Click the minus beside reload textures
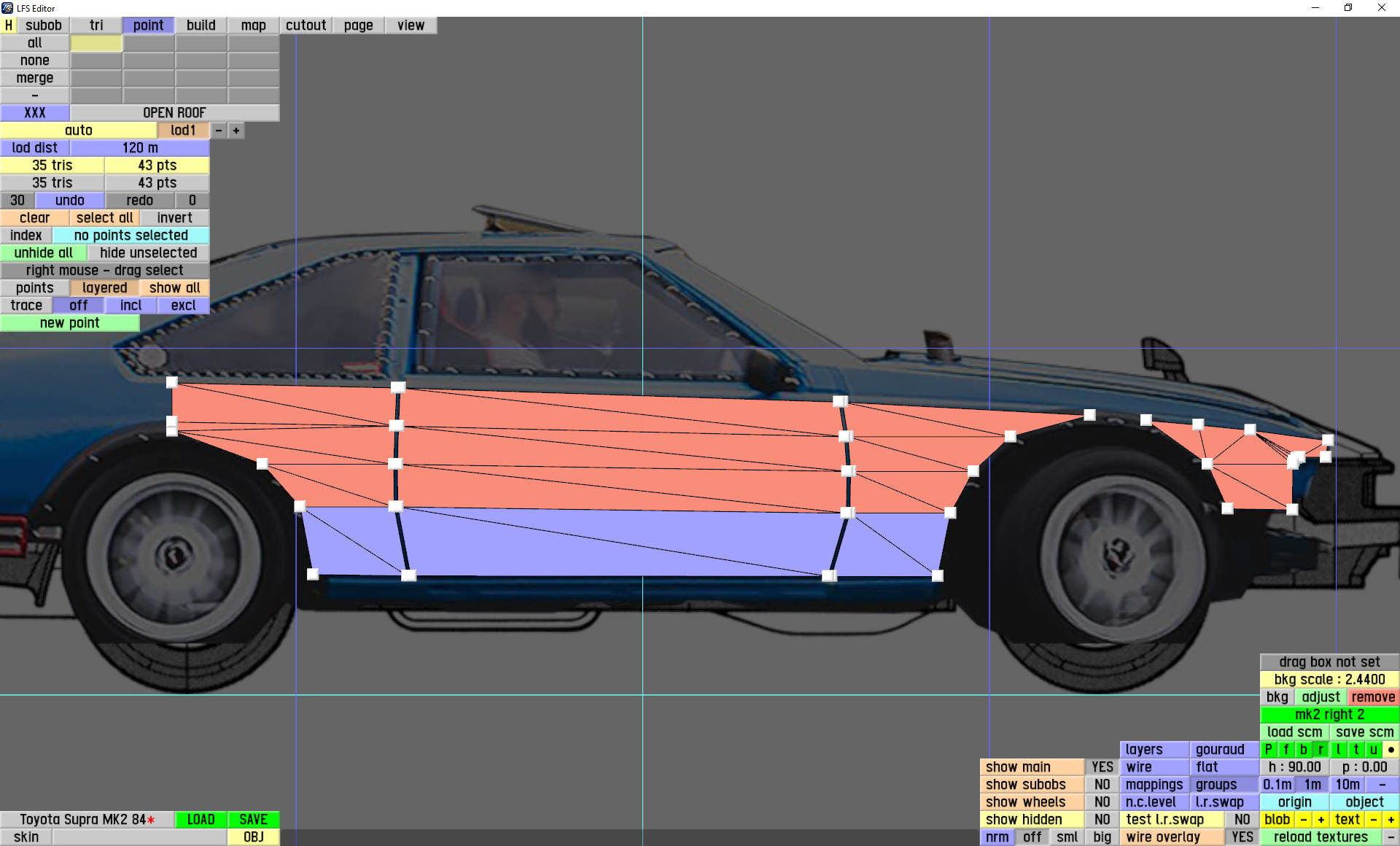1400x846 pixels. [x=1391, y=837]
